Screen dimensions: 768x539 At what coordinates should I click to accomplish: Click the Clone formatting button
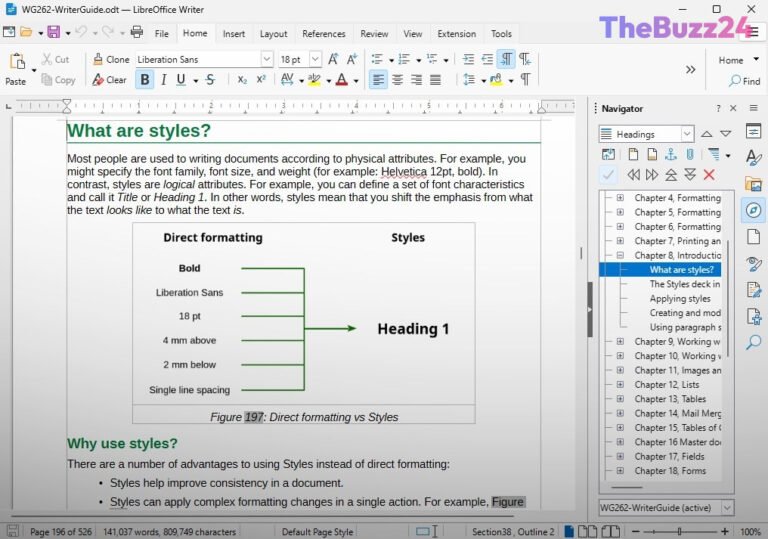(111, 59)
